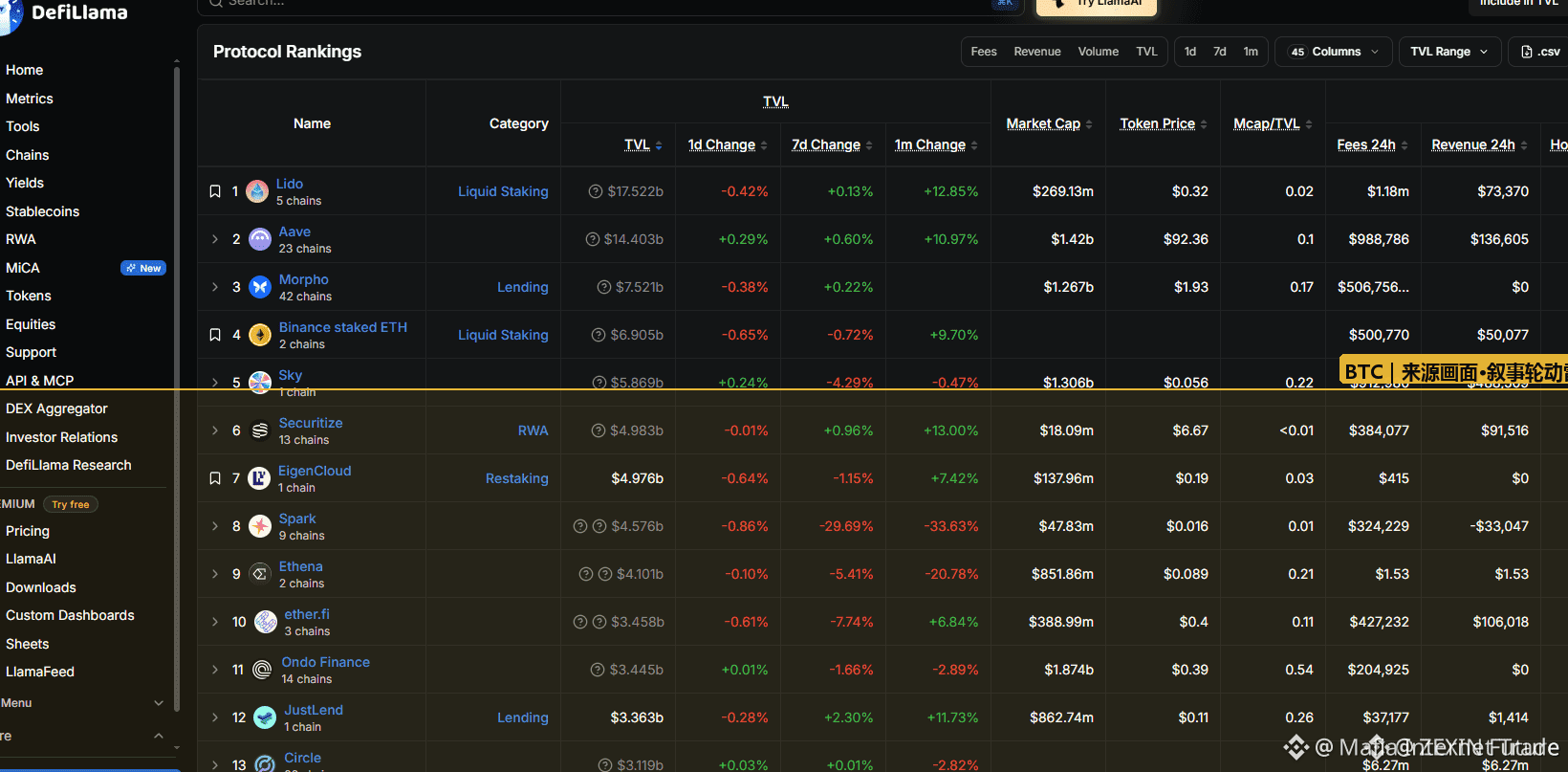1568x772 pixels.
Task: Toggle the bookmark for EigenCloud row
Action: 215,478
